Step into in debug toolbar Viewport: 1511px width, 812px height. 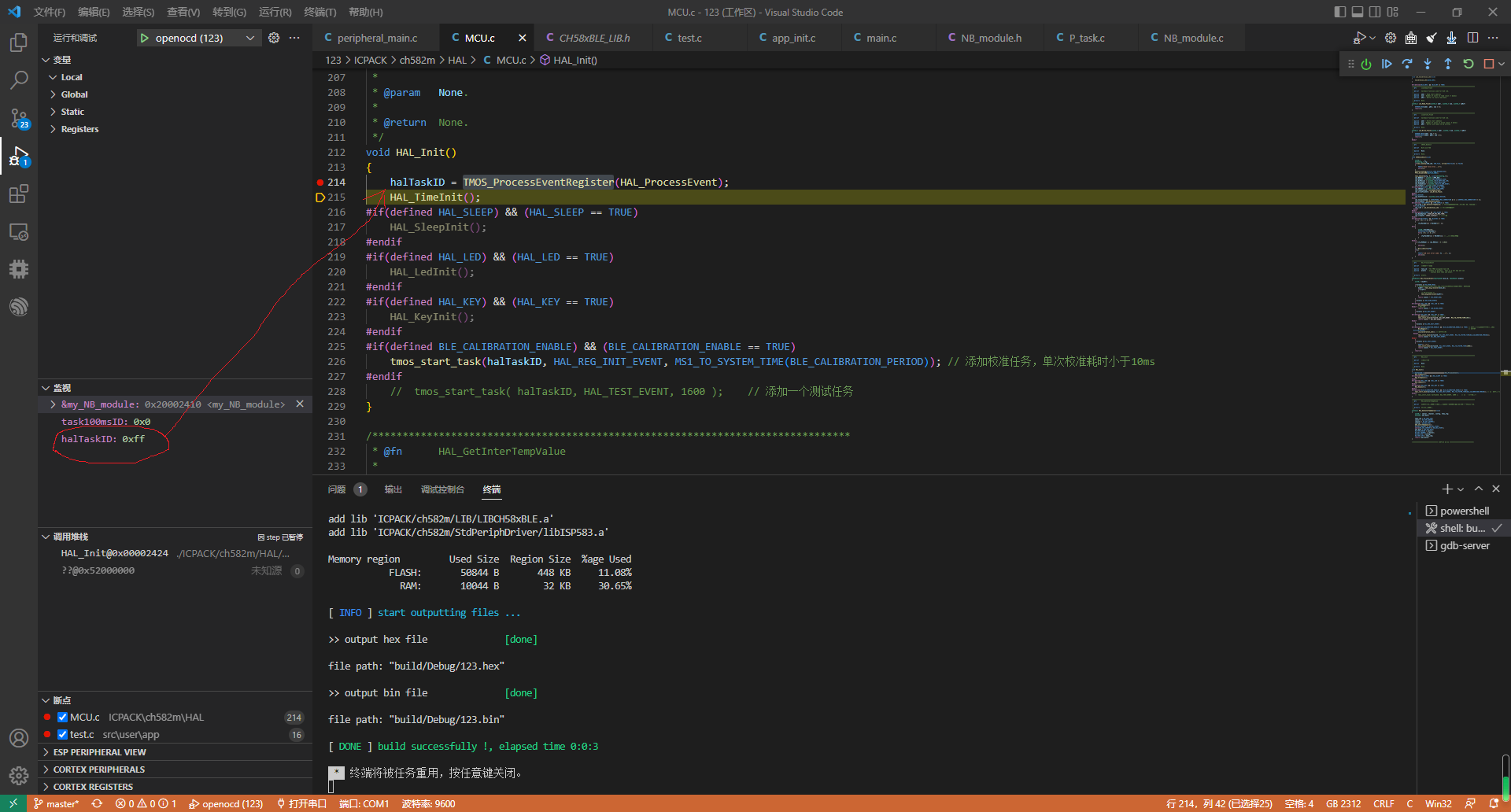click(x=1428, y=64)
